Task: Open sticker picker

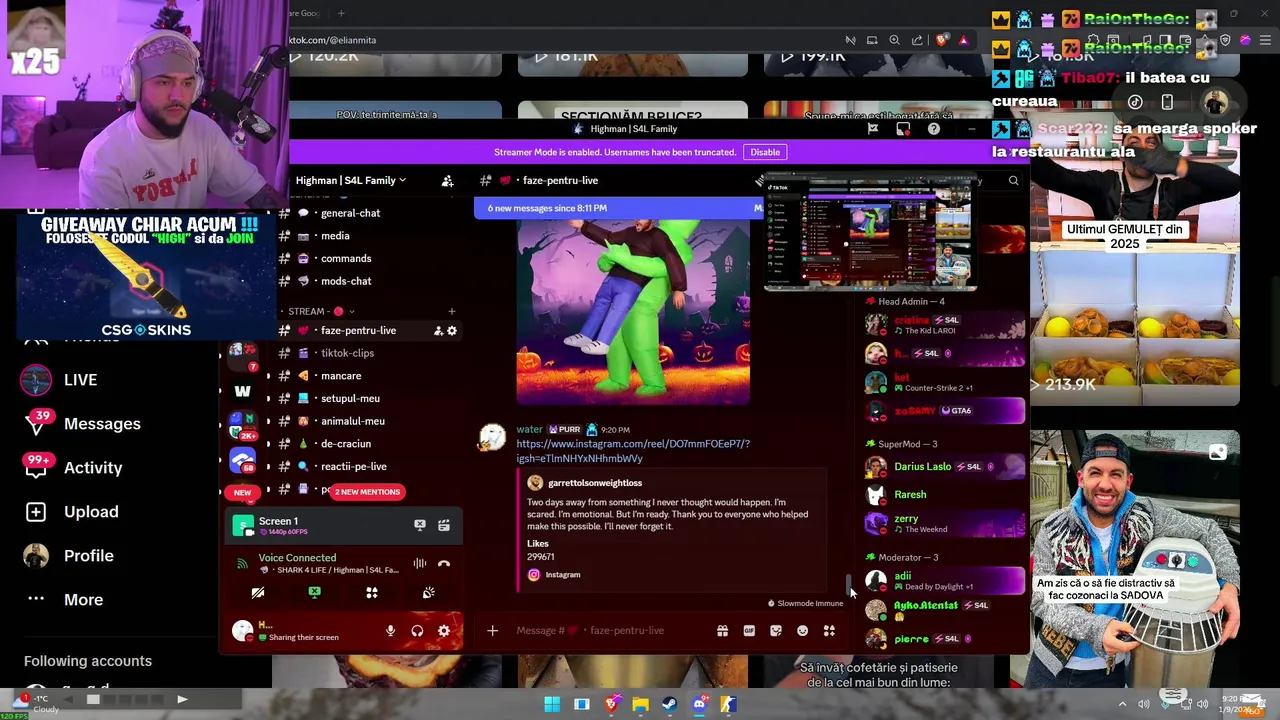Action: (x=776, y=631)
